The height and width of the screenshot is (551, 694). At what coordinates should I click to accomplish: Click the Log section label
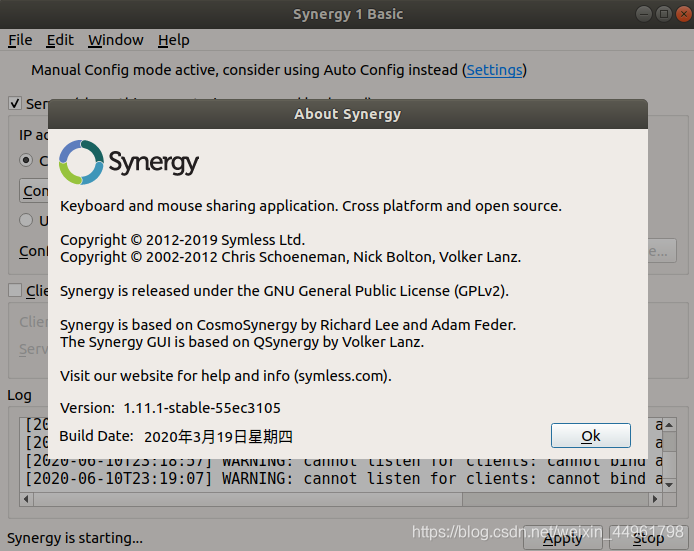tap(19, 395)
